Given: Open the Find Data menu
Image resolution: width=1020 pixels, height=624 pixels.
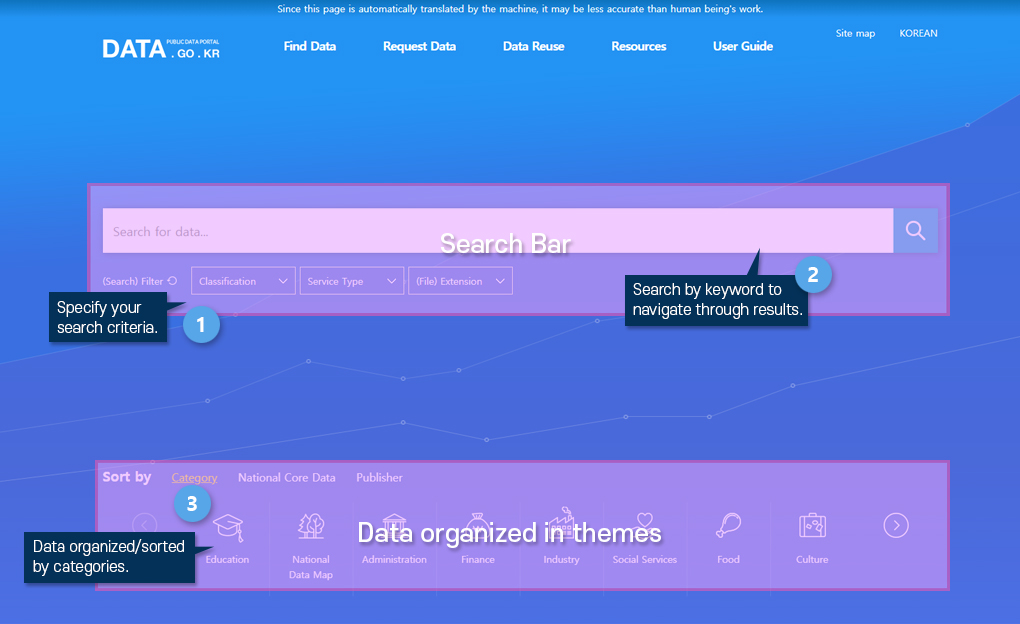Looking at the screenshot, I should [310, 46].
